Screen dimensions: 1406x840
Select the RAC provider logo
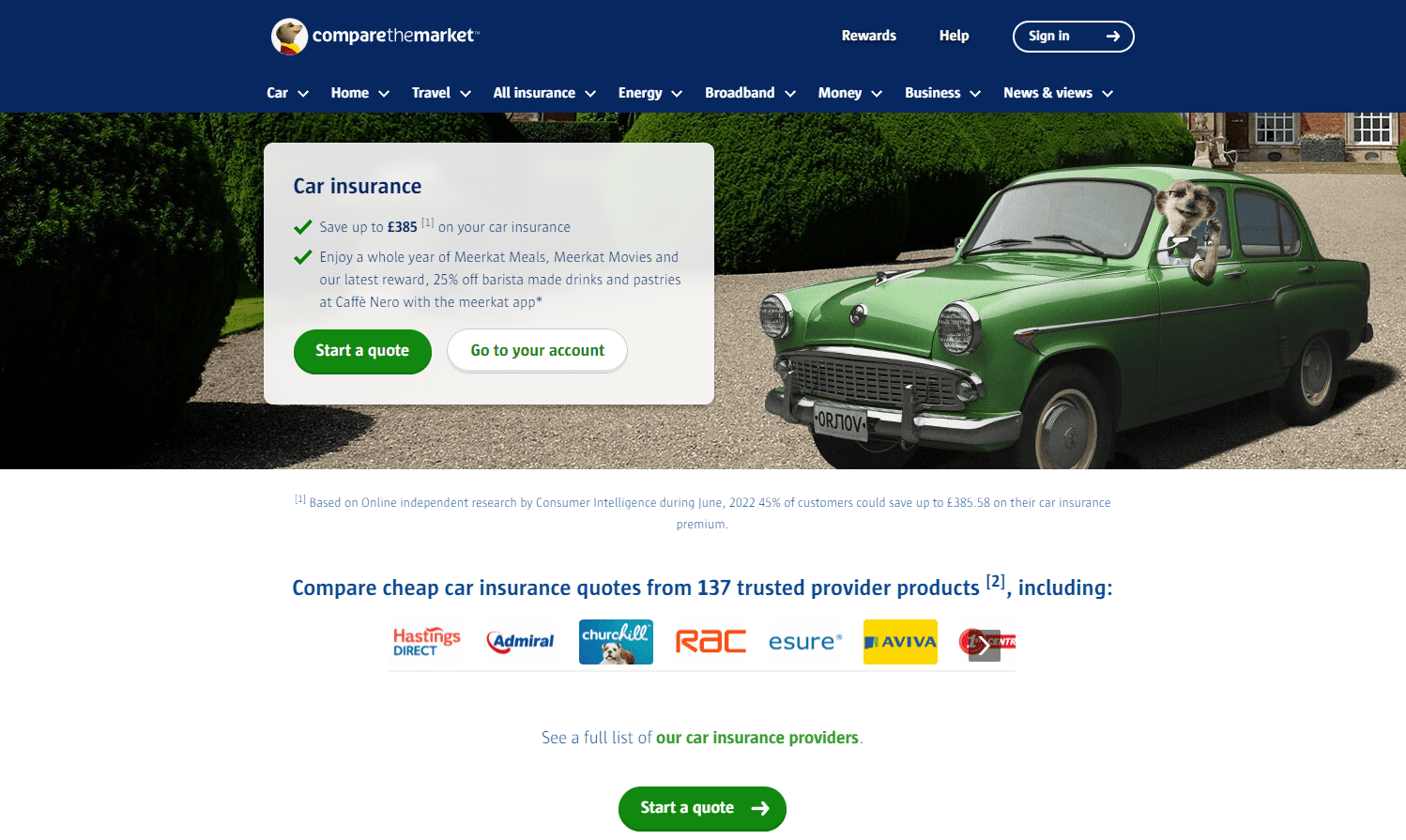[711, 642]
